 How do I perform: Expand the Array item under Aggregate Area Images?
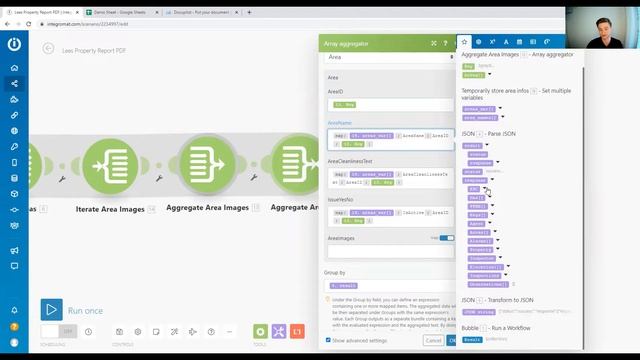coord(490,75)
